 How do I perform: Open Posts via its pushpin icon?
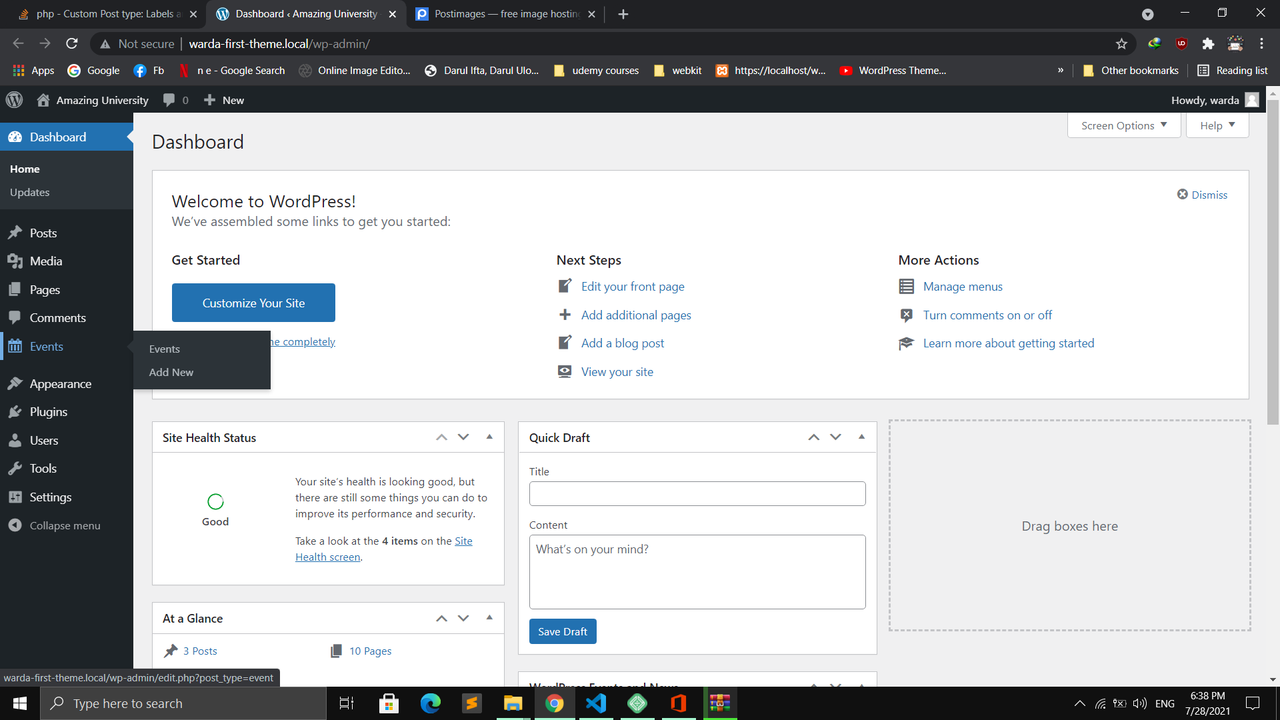tap(15, 233)
